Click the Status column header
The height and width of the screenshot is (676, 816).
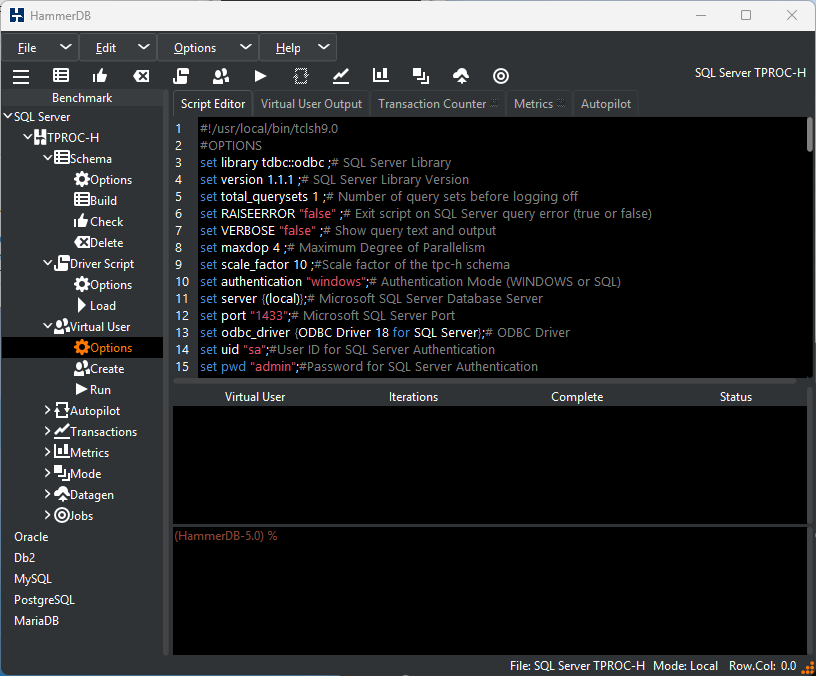[x=735, y=397]
